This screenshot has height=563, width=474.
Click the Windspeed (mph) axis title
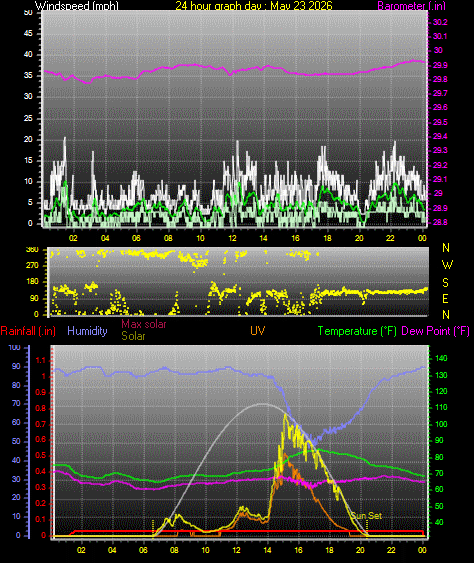pos(76,5)
